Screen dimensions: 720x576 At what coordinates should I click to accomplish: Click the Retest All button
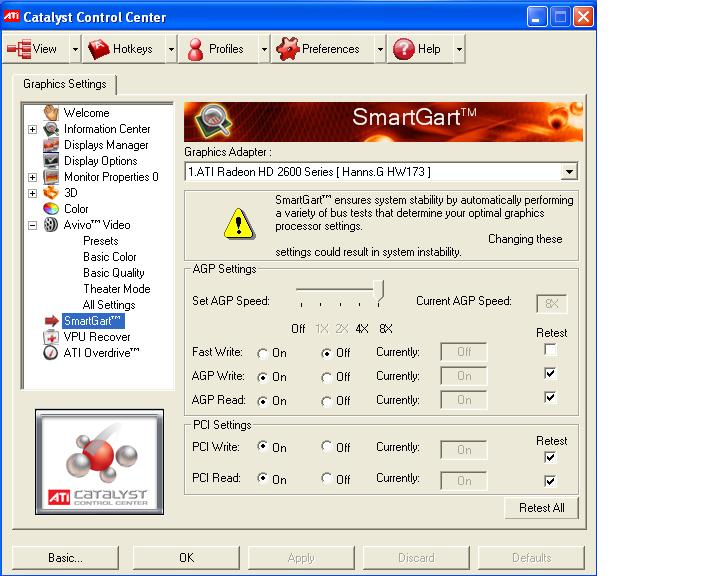point(541,508)
